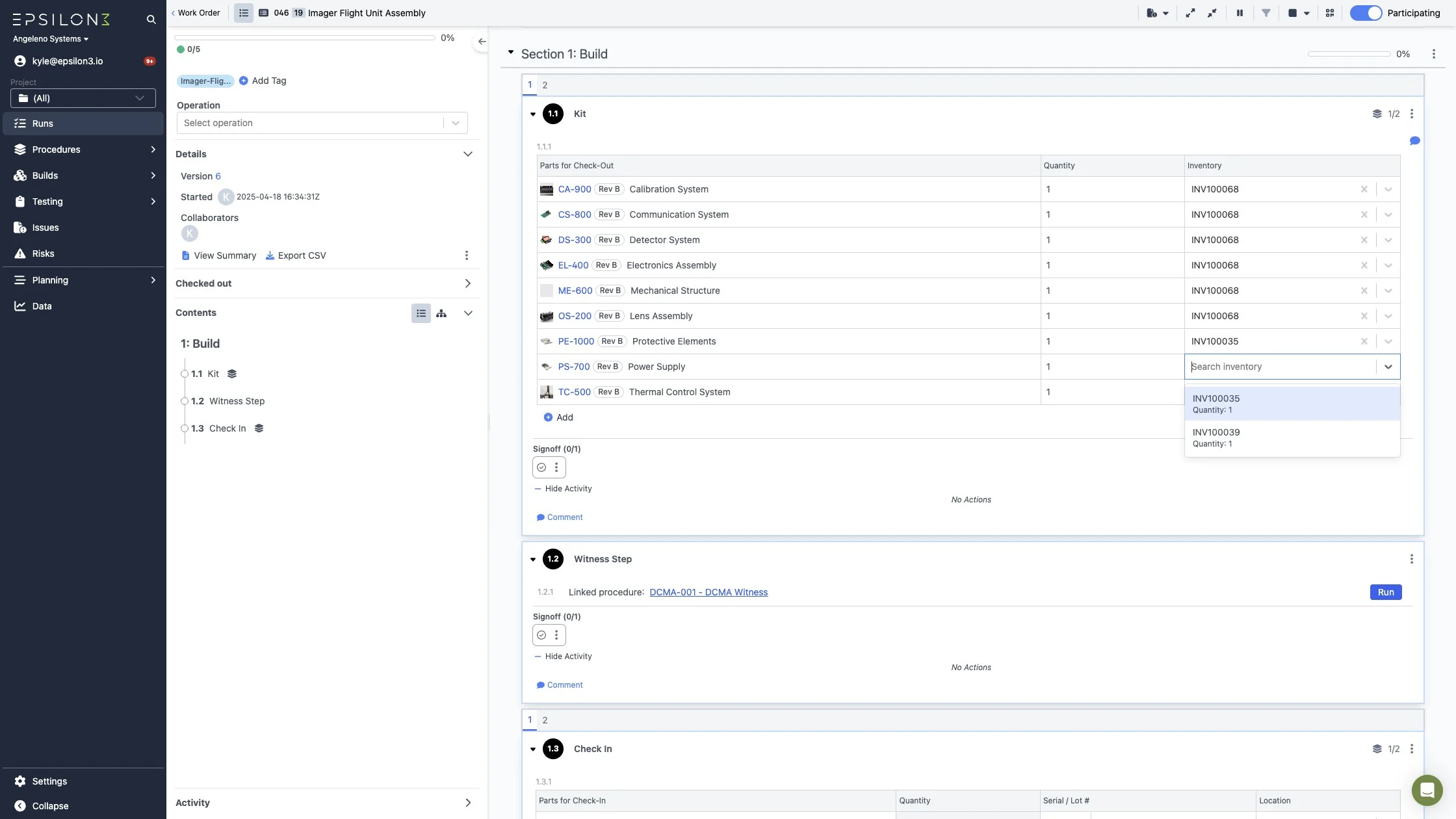Image resolution: width=1456 pixels, height=819 pixels.
Task: Click Witness Step signoff check button
Action: (541, 635)
